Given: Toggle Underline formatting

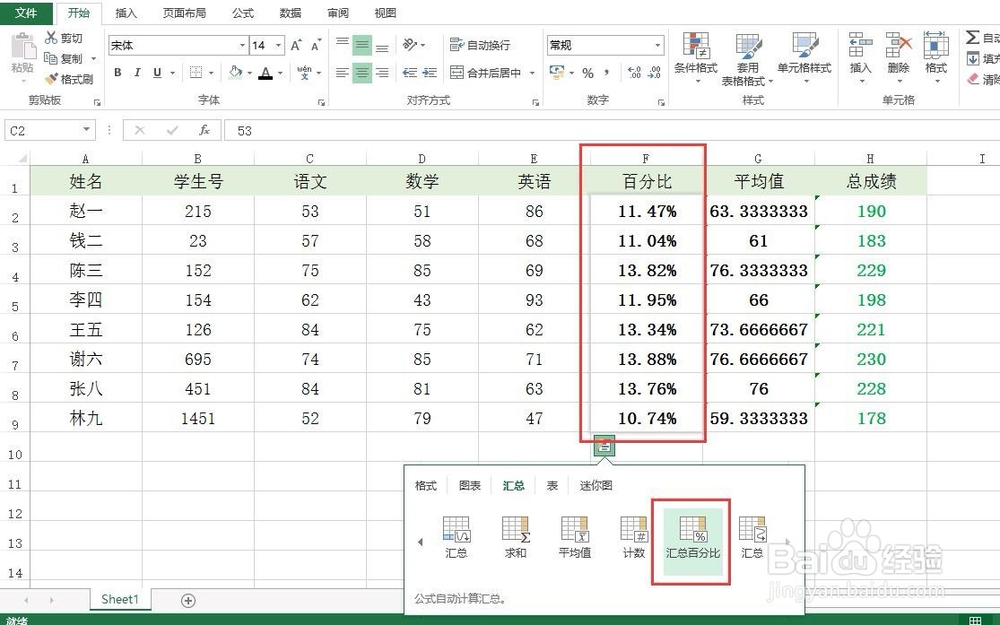Looking at the screenshot, I should [x=157, y=73].
